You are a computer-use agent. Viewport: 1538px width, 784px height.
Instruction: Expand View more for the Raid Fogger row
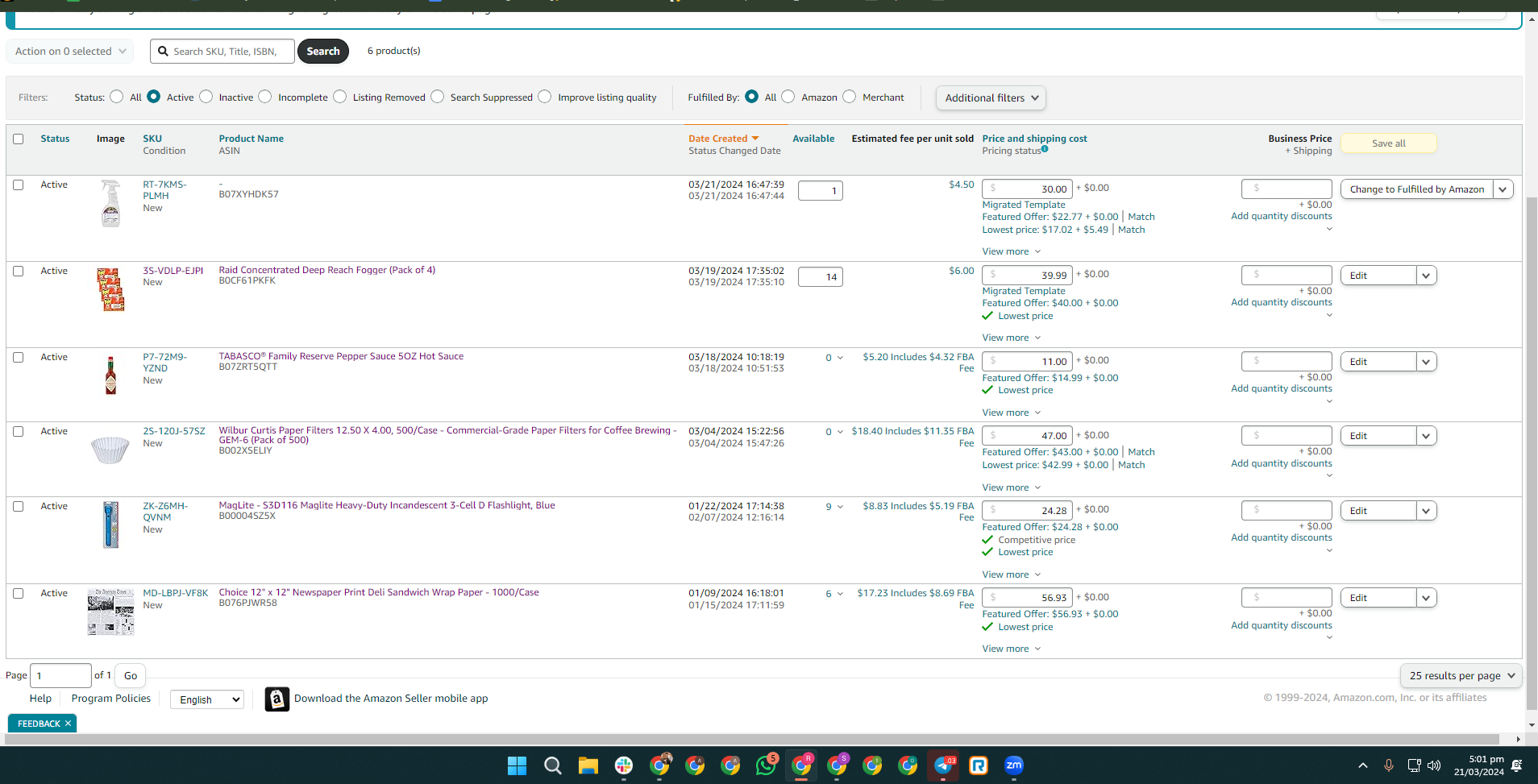pos(1012,338)
